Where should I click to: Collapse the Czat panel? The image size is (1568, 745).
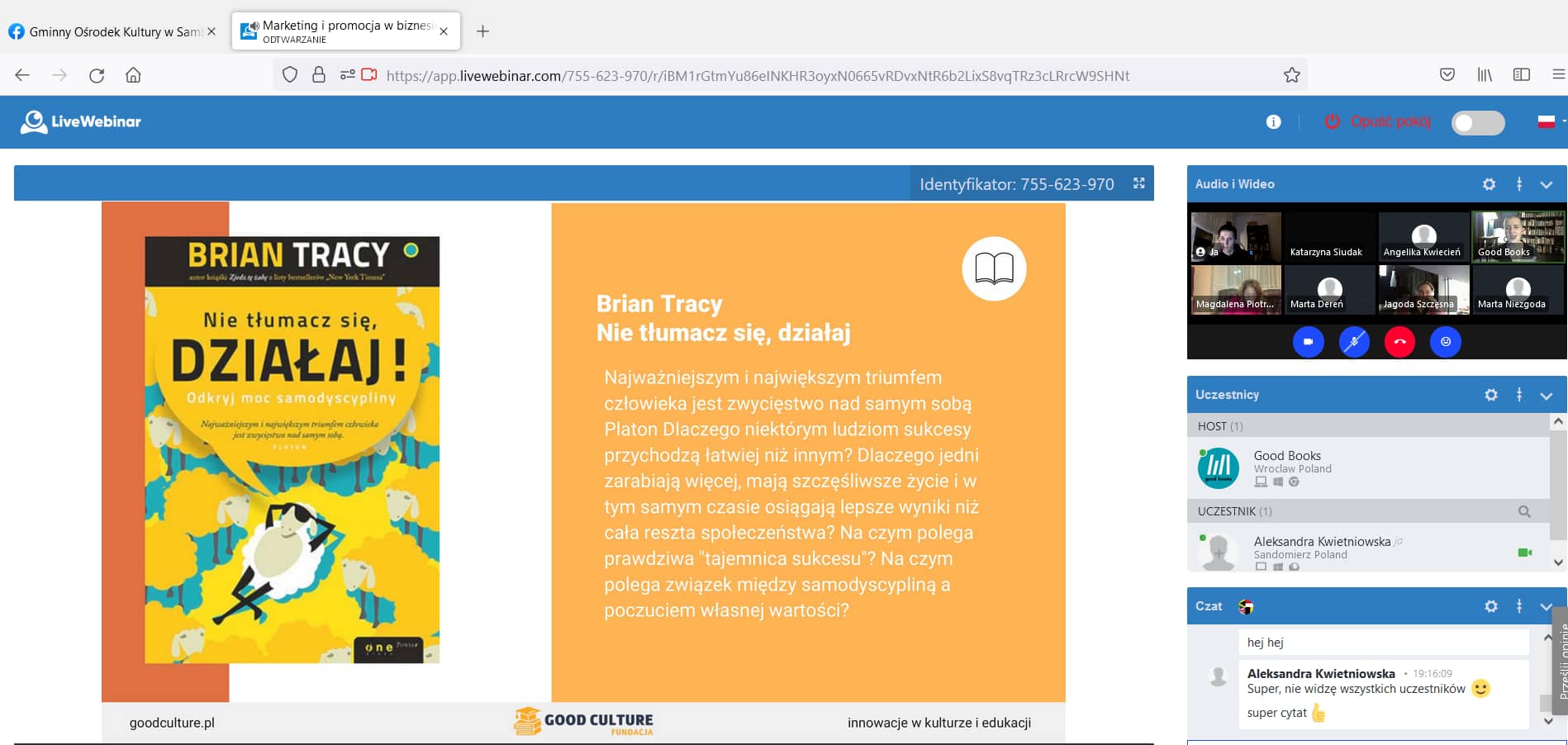pos(1545,607)
